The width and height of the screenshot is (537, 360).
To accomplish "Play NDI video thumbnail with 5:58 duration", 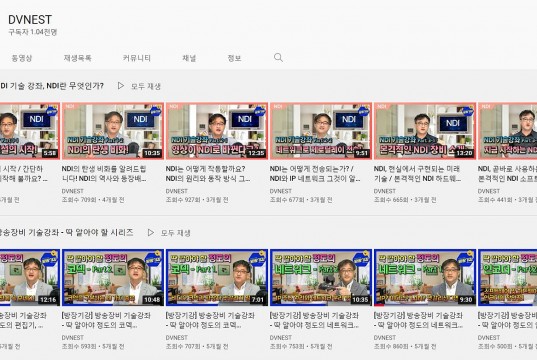I will pyautogui.click(x=30, y=131).
